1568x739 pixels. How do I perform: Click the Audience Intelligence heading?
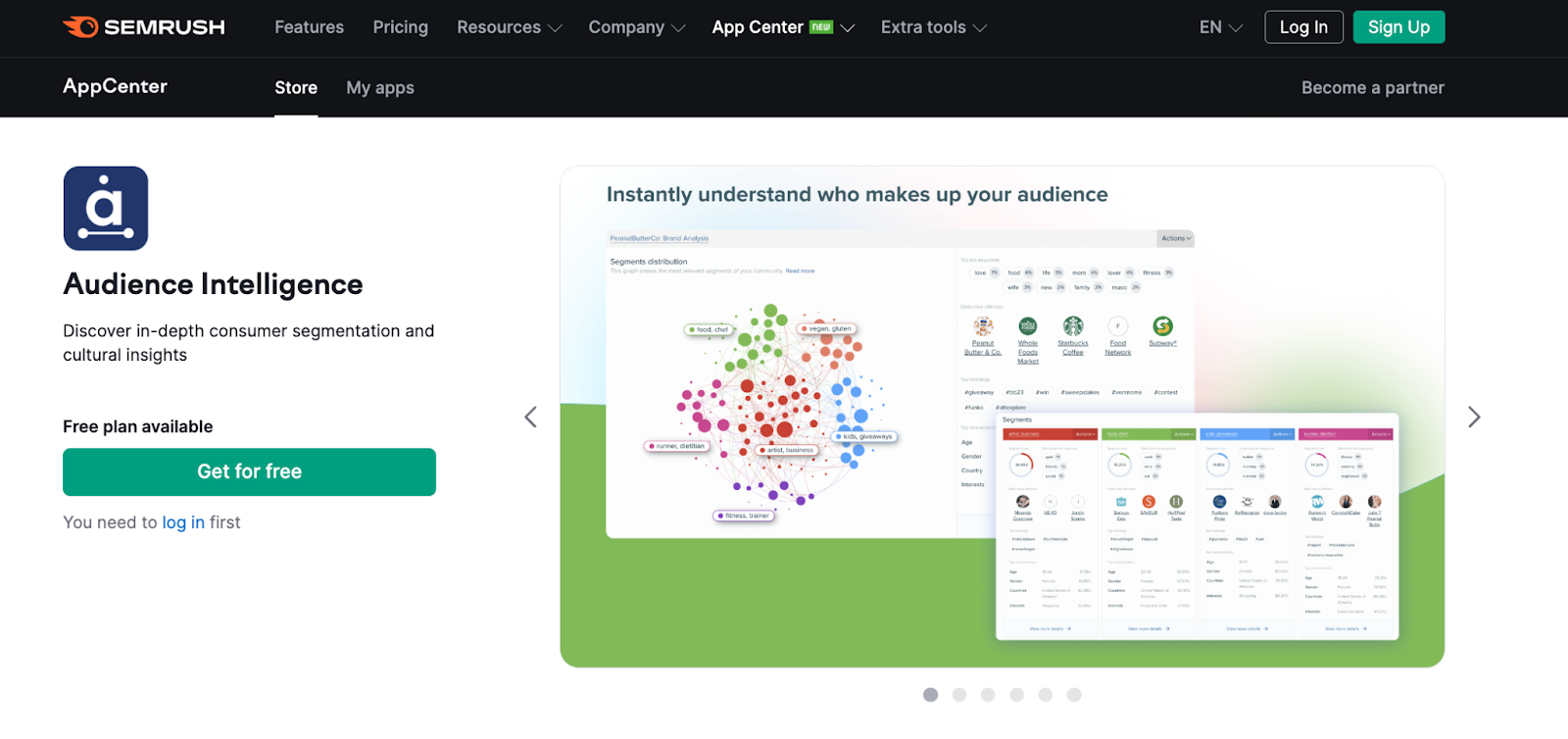pyautogui.click(x=213, y=284)
